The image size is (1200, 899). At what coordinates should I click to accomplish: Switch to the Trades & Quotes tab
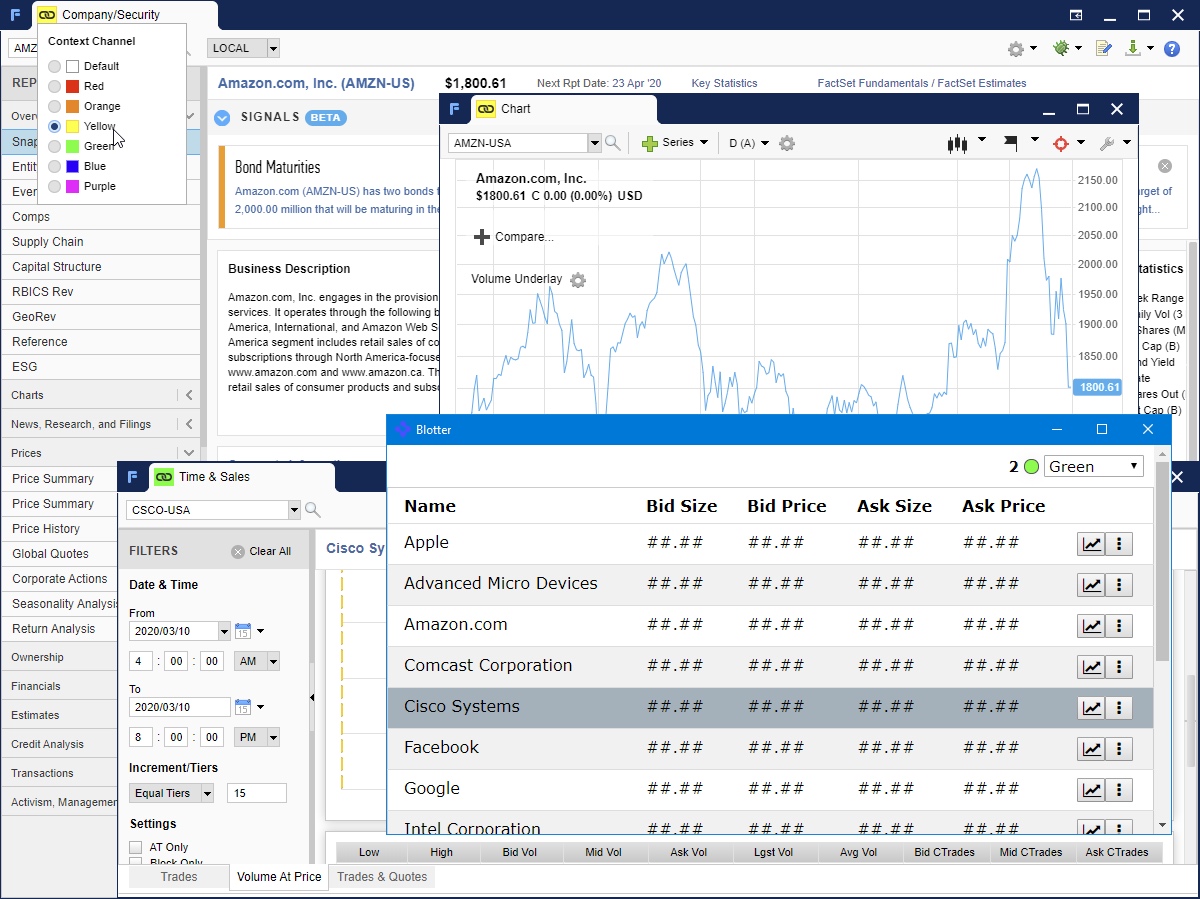(x=382, y=876)
